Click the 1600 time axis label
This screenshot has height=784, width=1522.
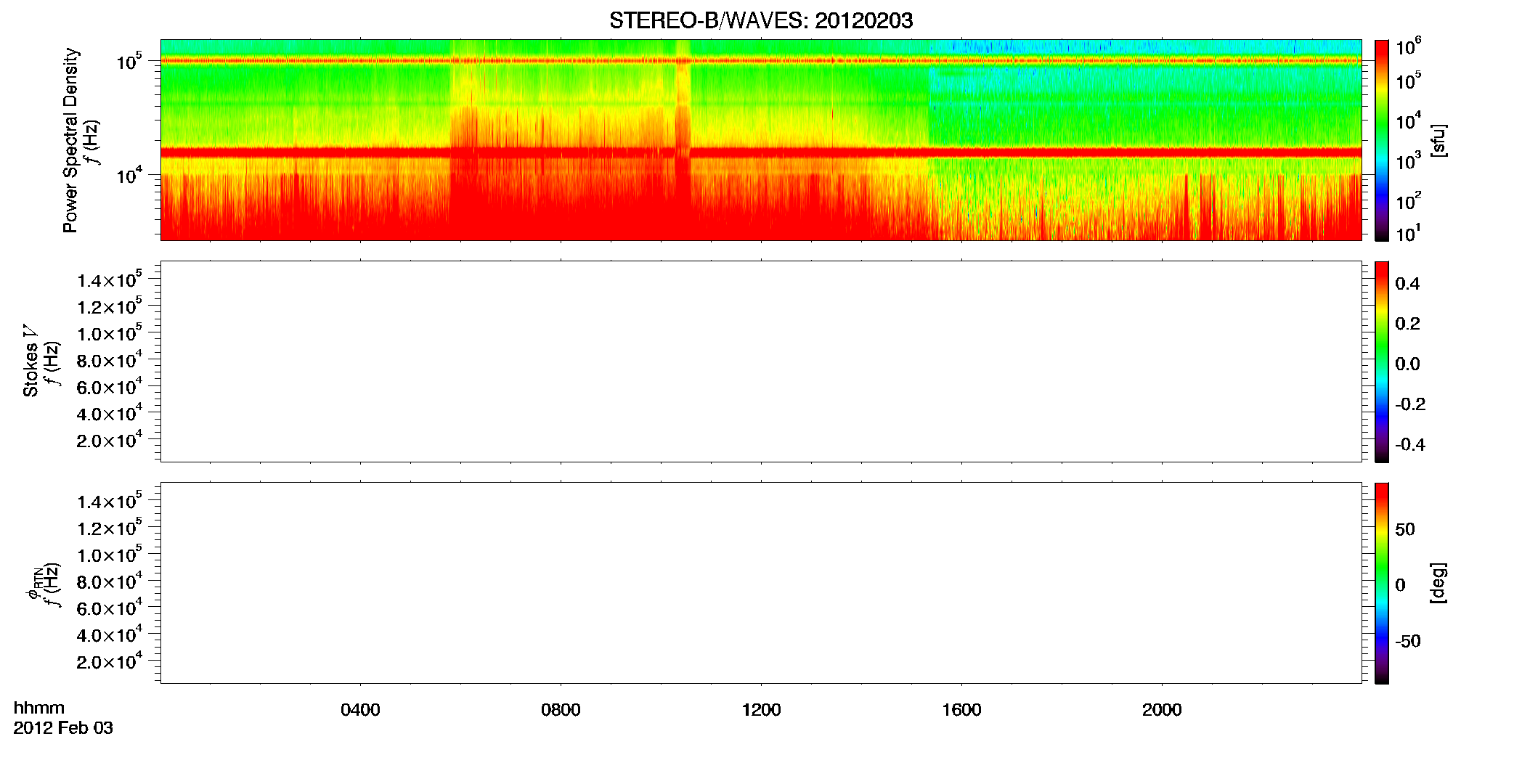[961, 710]
